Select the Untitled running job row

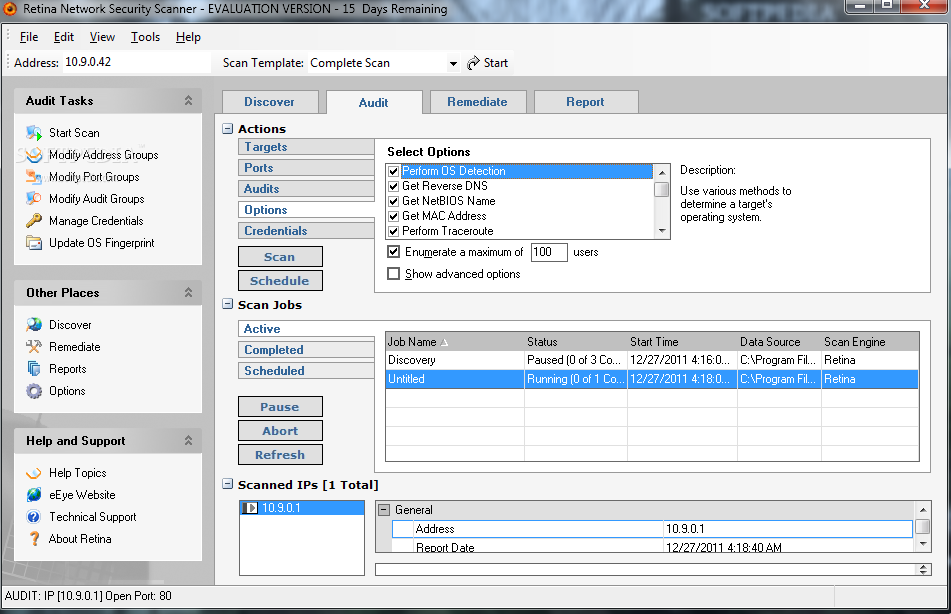tap(651, 379)
